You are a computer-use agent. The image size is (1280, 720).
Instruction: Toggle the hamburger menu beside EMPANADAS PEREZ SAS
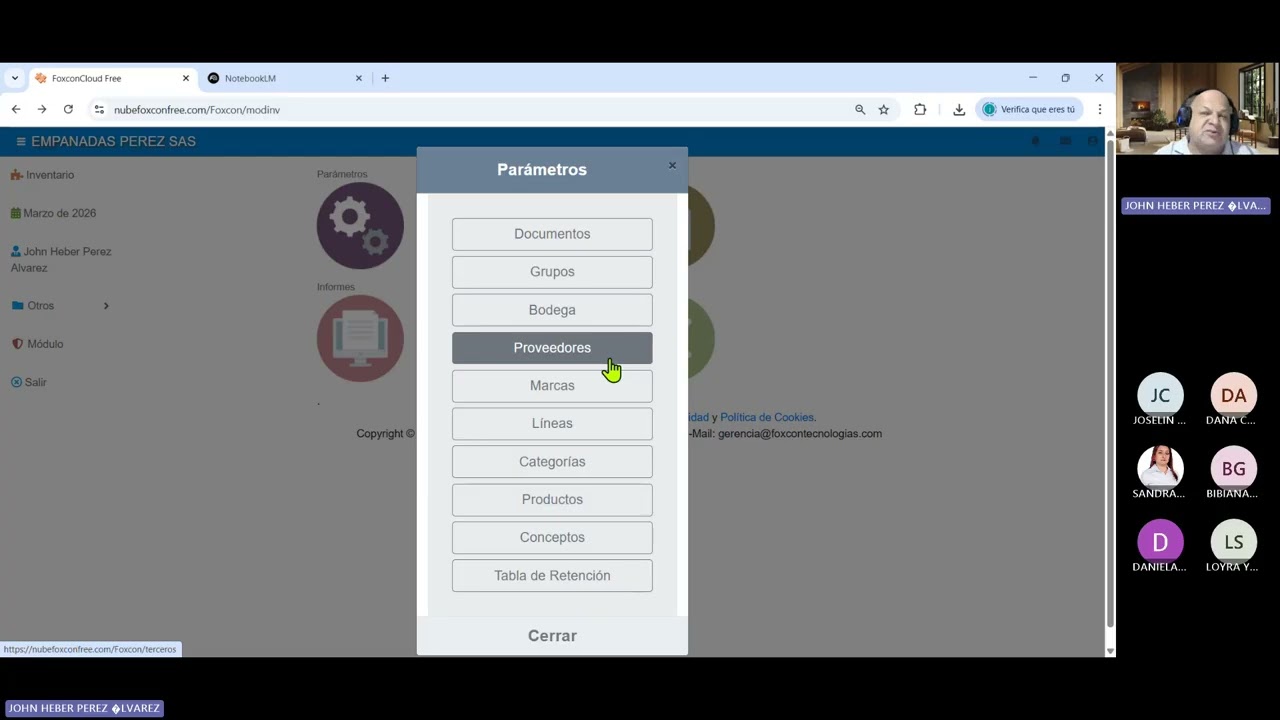21,142
